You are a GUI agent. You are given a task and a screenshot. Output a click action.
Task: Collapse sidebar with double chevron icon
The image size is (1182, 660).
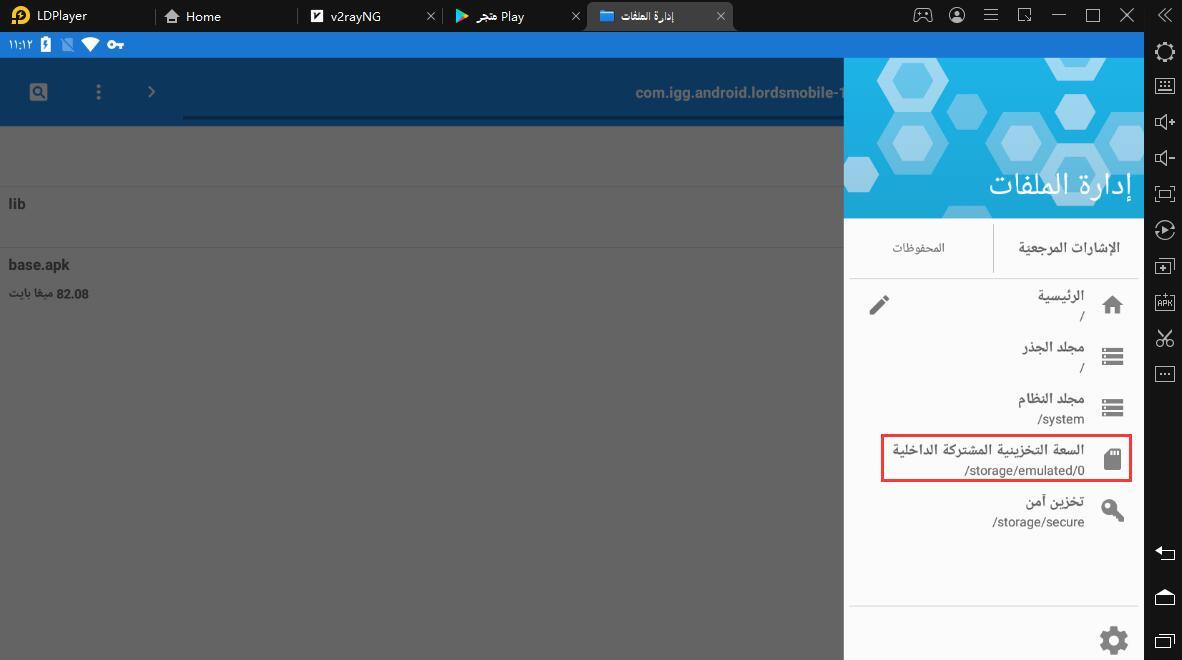pos(1165,15)
